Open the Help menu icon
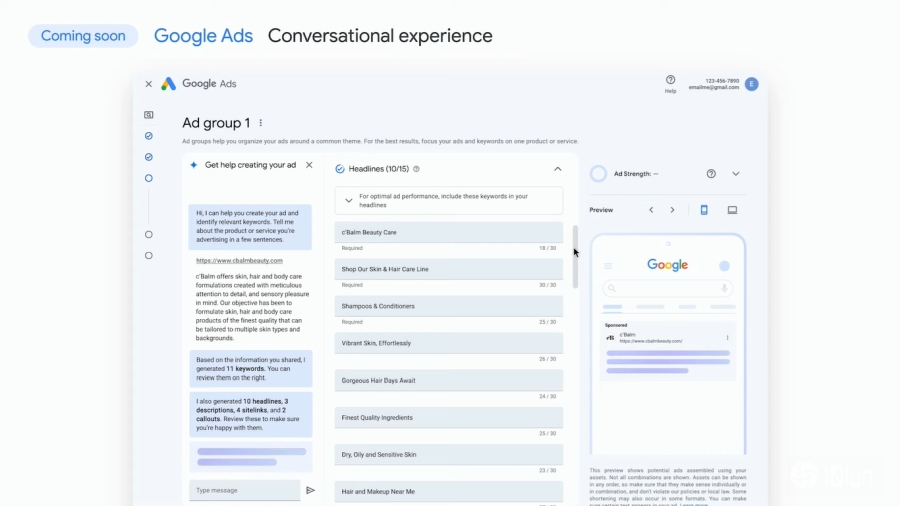The image size is (900, 506). pos(670,80)
